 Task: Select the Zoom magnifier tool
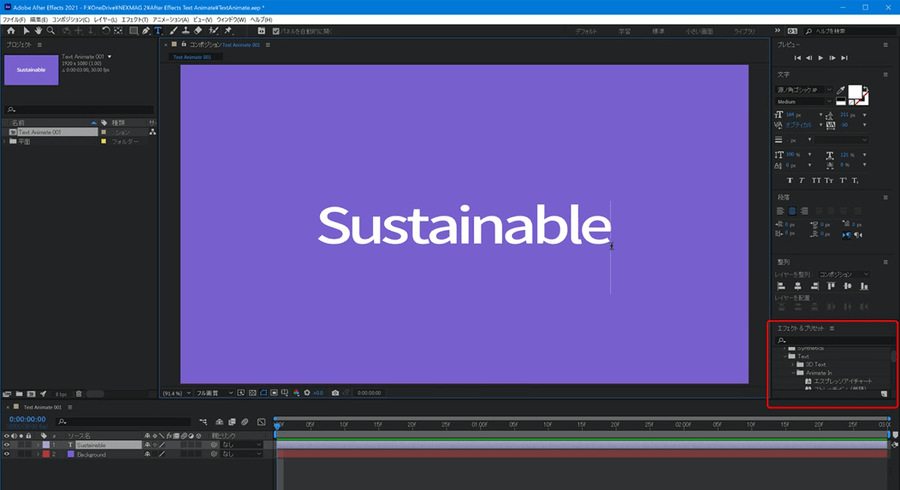click(51, 31)
